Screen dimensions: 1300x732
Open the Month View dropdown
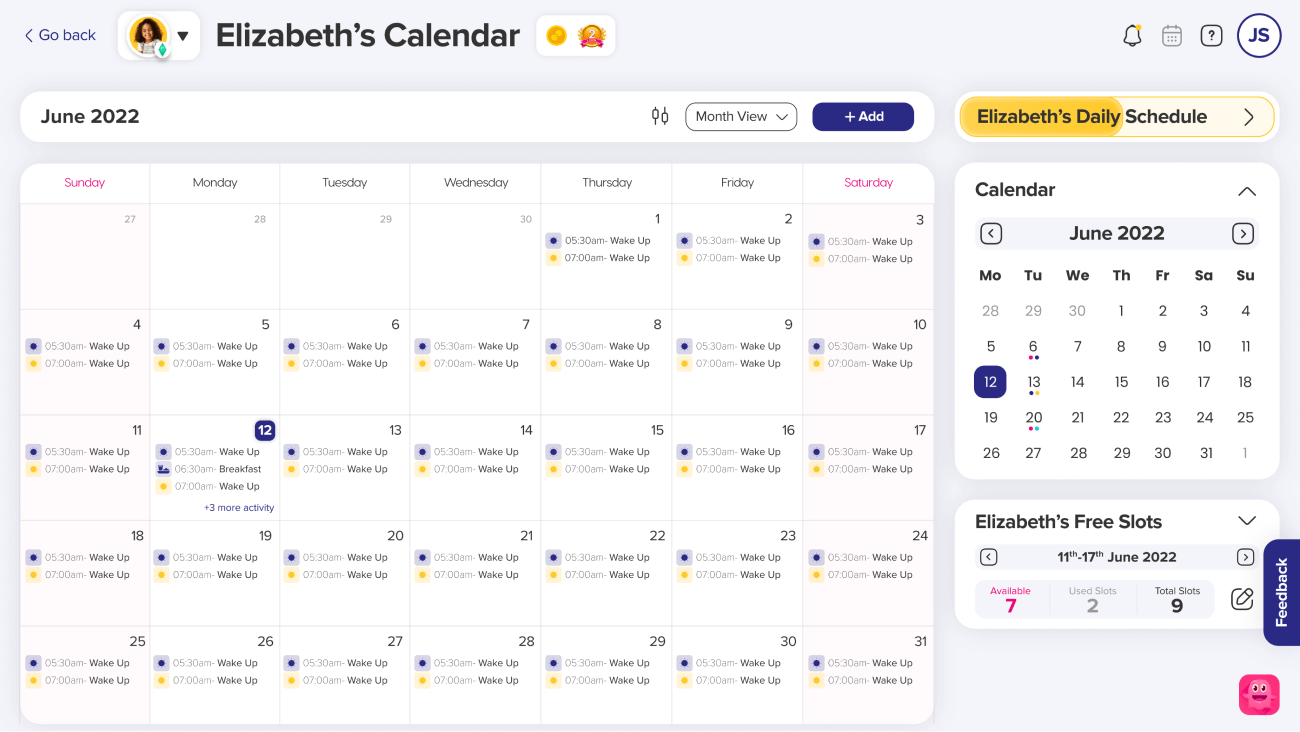point(741,117)
